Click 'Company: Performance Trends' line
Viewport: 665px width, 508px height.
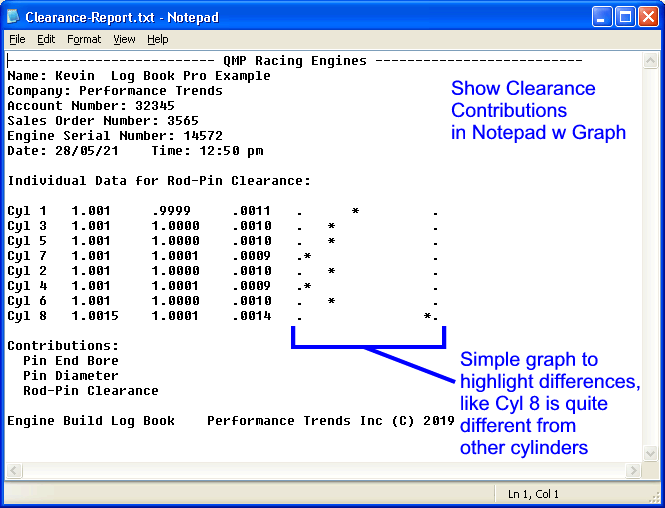pos(115,91)
